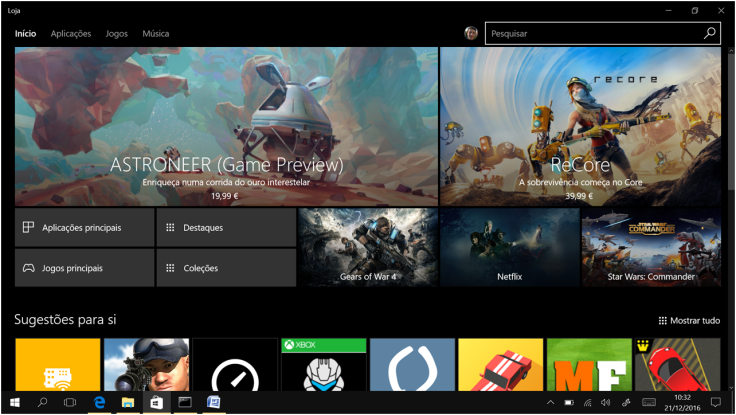The width and height of the screenshot is (736, 415).
Task: Open the Destaques tile
Action: (226, 227)
